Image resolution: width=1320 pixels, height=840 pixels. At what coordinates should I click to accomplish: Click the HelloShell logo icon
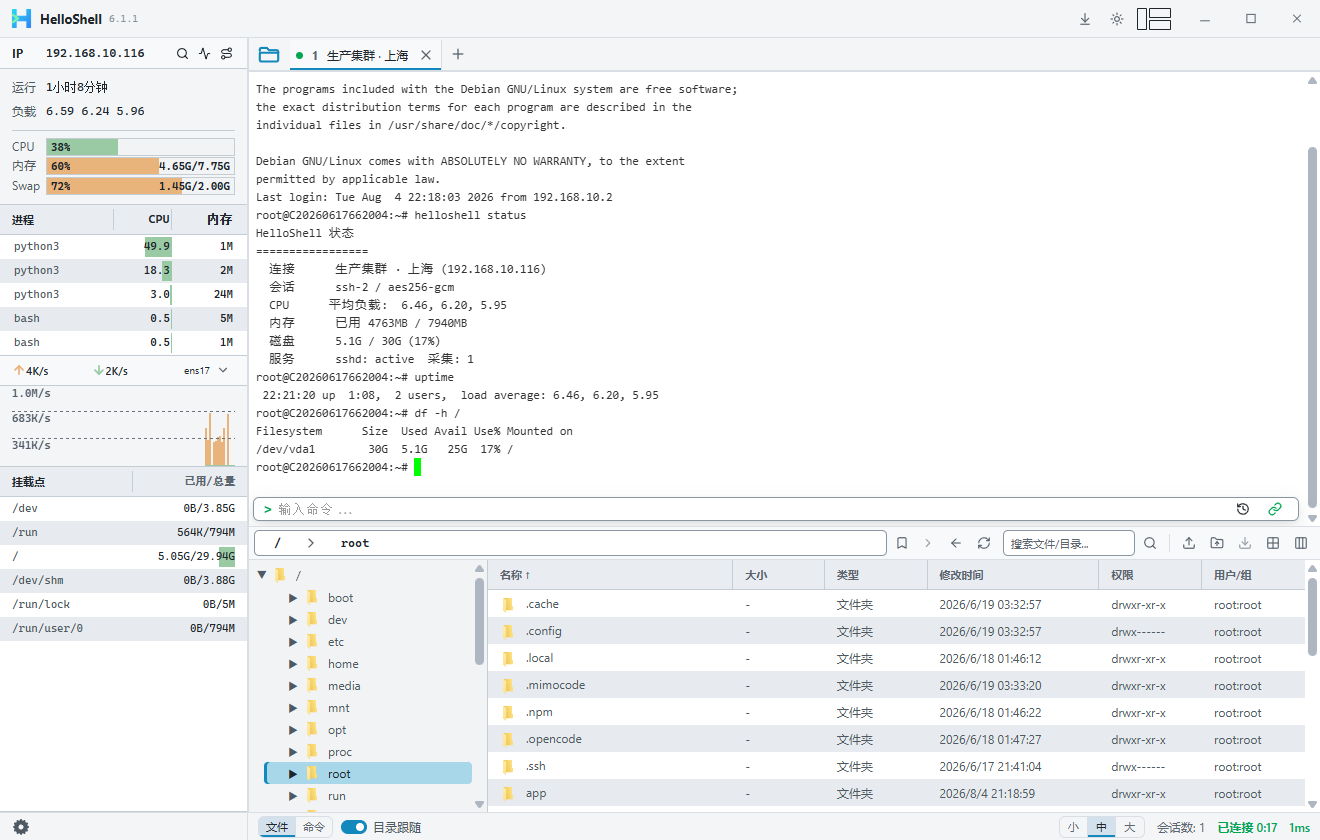[22, 19]
